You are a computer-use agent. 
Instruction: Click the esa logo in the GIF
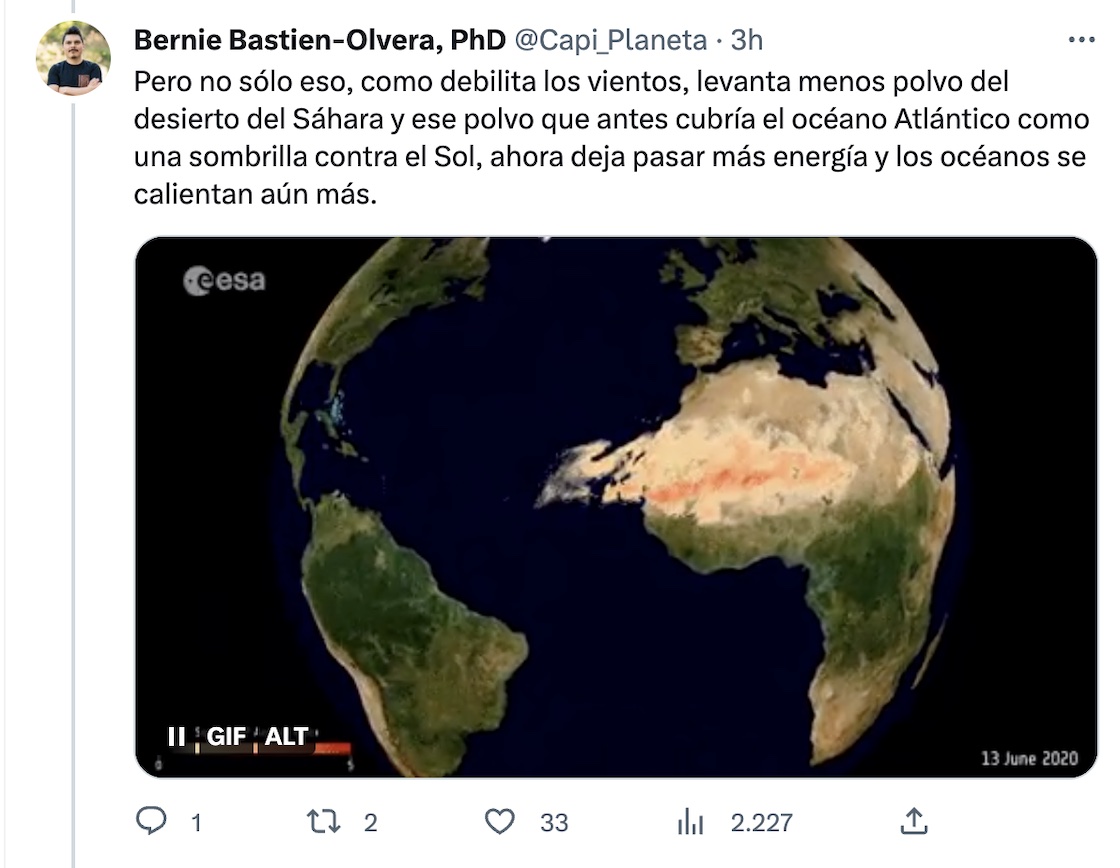(x=224, y=281)
